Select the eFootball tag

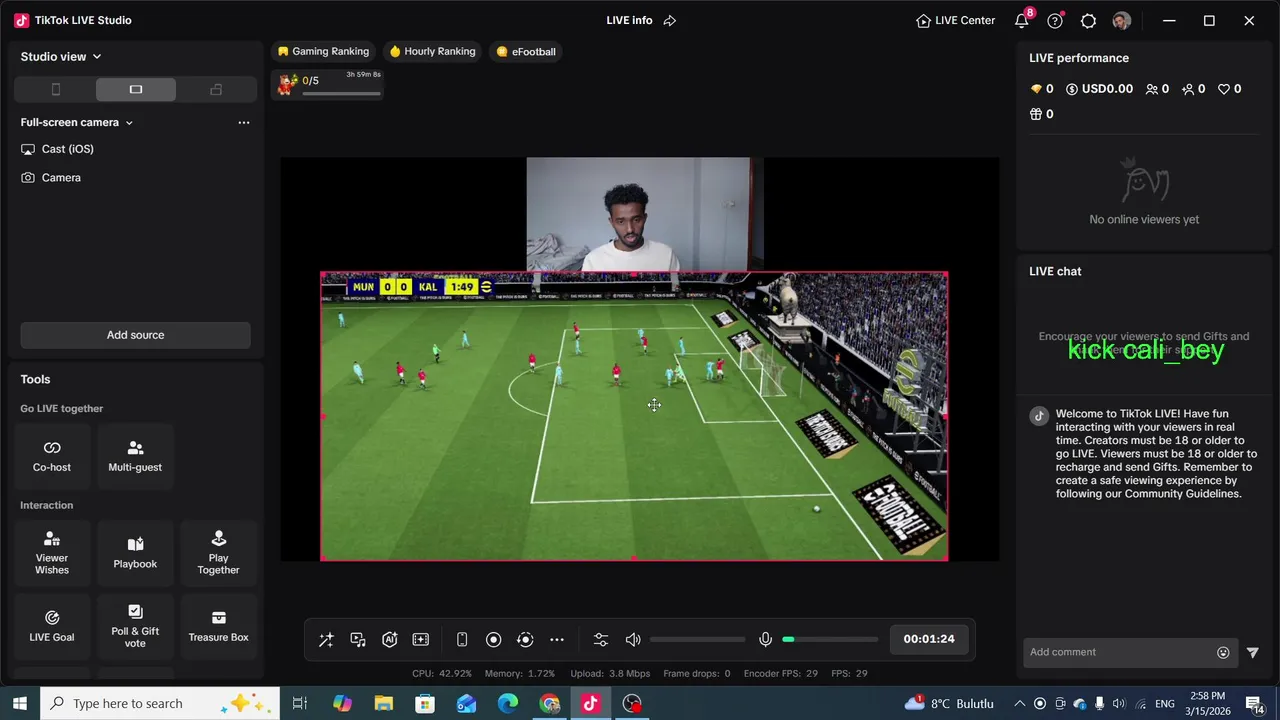click(526, 52)
